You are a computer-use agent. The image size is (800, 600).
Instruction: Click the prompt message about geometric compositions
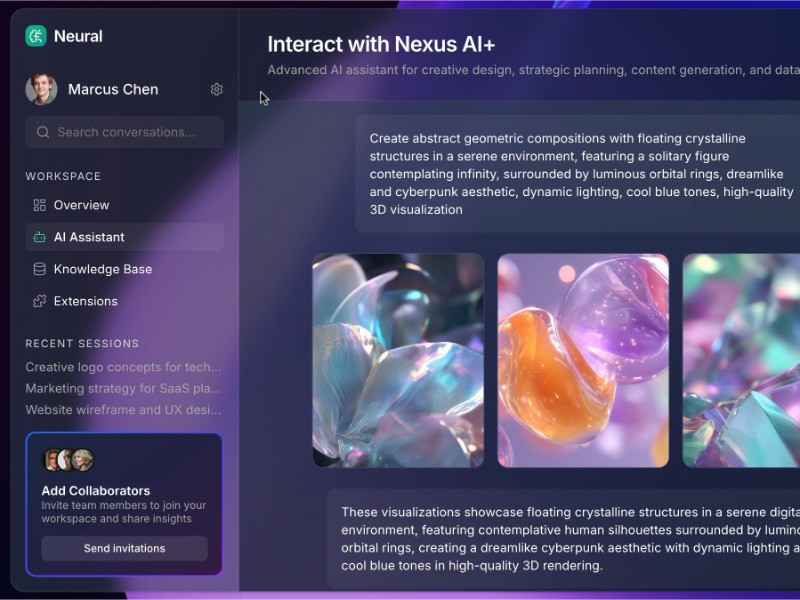coord(578,174)
